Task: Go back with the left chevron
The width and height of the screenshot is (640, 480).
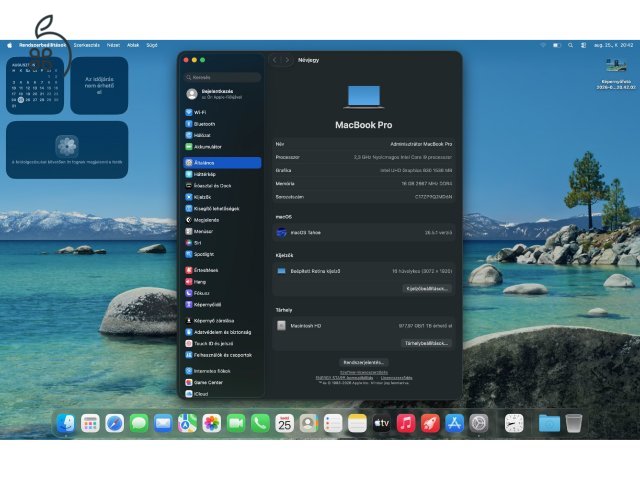Action: [275, 60]
